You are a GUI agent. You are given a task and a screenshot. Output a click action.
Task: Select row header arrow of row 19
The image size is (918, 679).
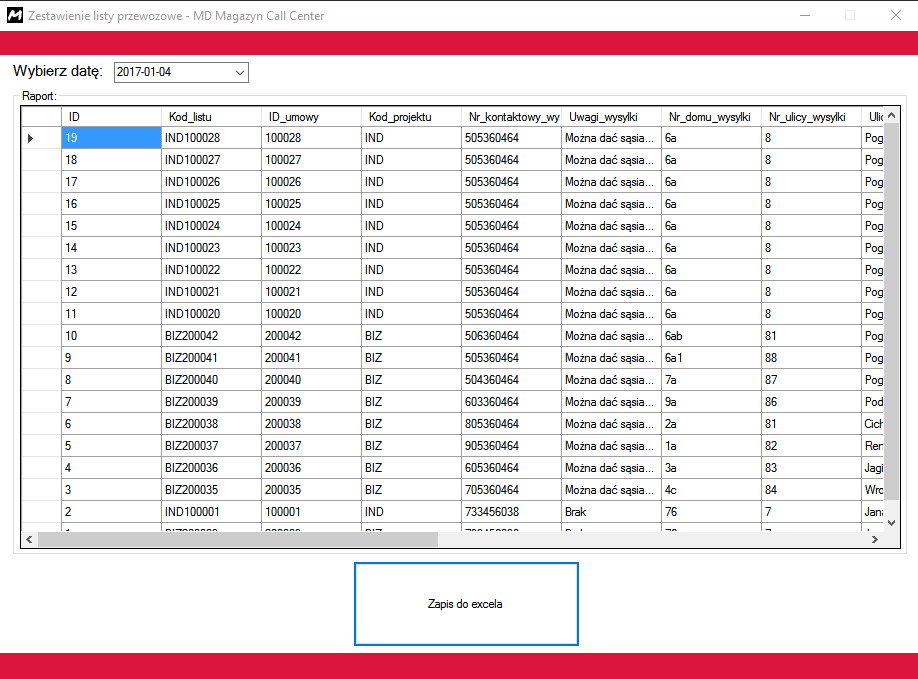pyautogui.click(x=41, y=138)
